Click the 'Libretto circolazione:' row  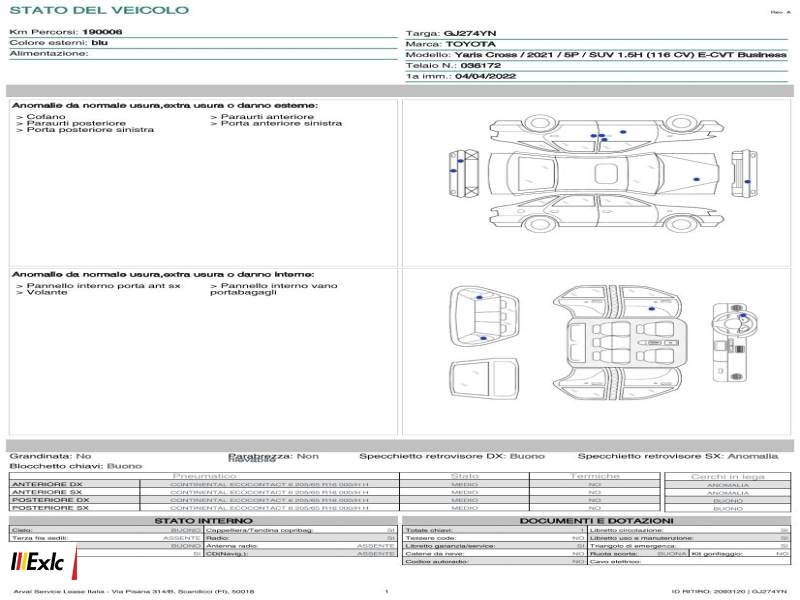(689, 531)
